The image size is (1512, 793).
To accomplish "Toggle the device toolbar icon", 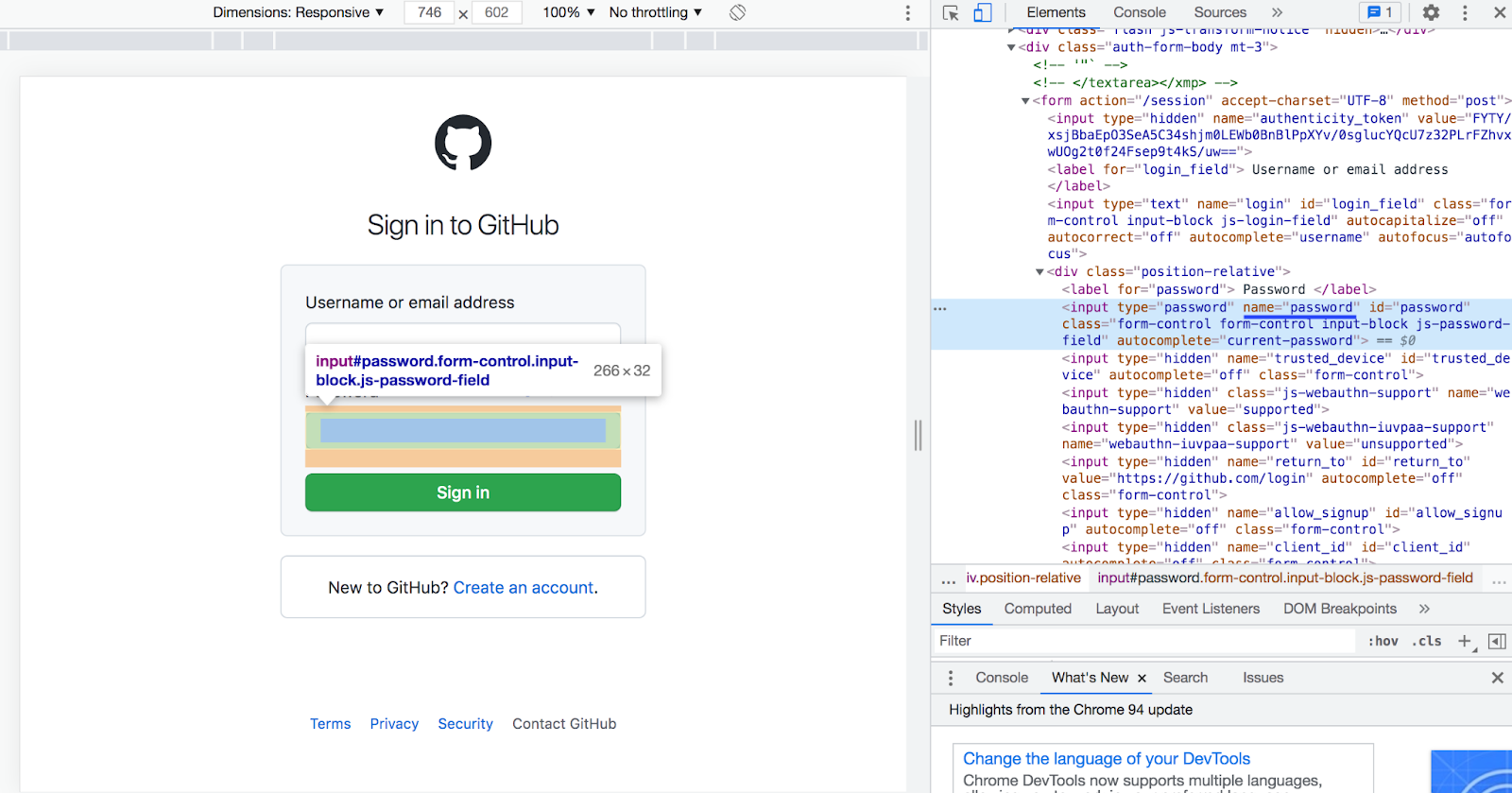I will coord(983,12).
